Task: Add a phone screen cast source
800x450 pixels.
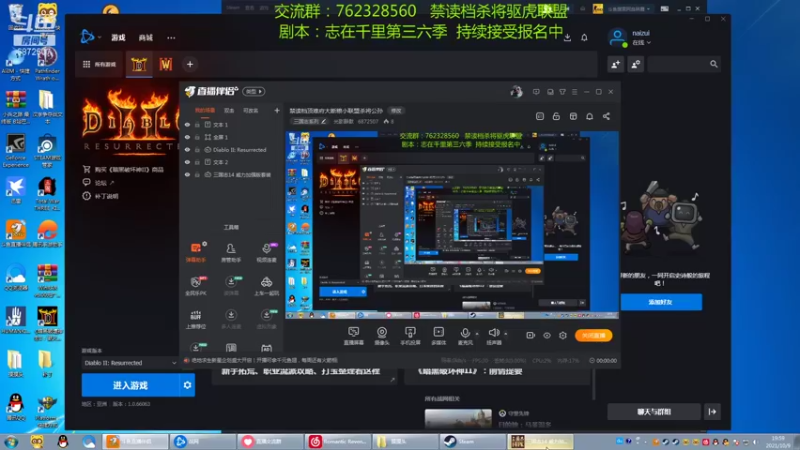Action: [x=410, y=336]
